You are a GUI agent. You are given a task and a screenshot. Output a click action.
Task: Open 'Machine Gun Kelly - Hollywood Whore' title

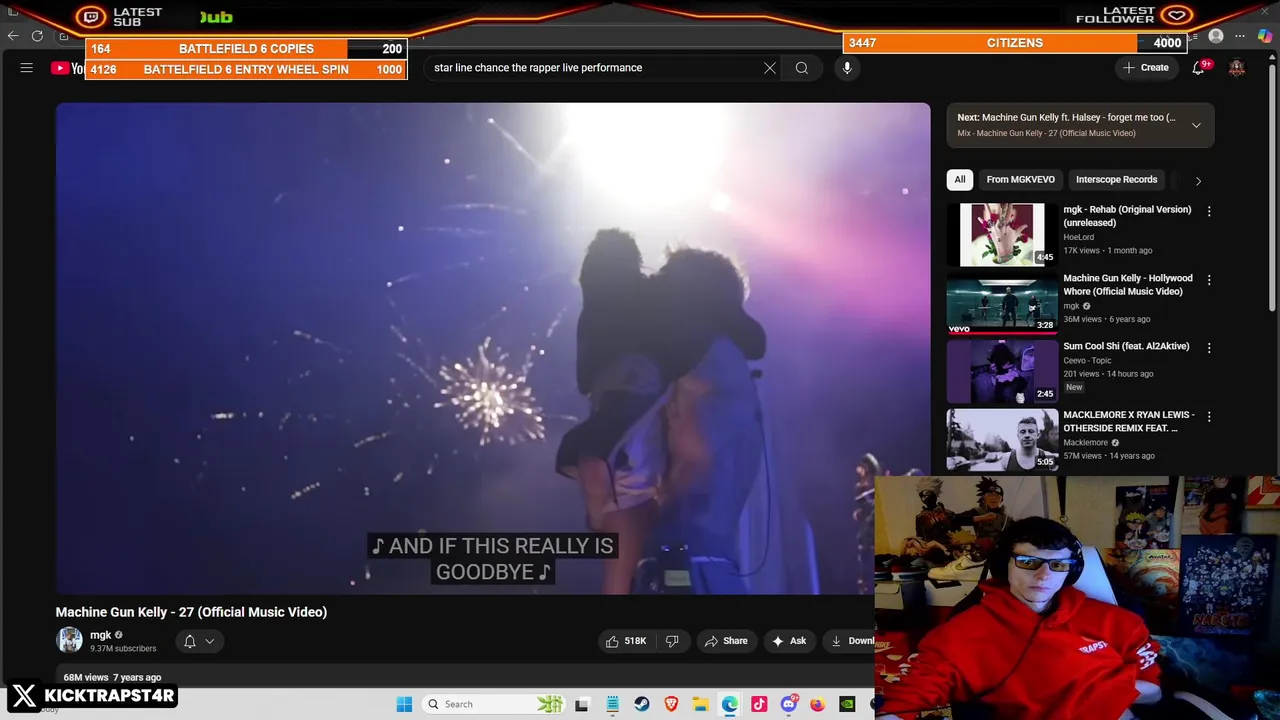[1127, 285]
